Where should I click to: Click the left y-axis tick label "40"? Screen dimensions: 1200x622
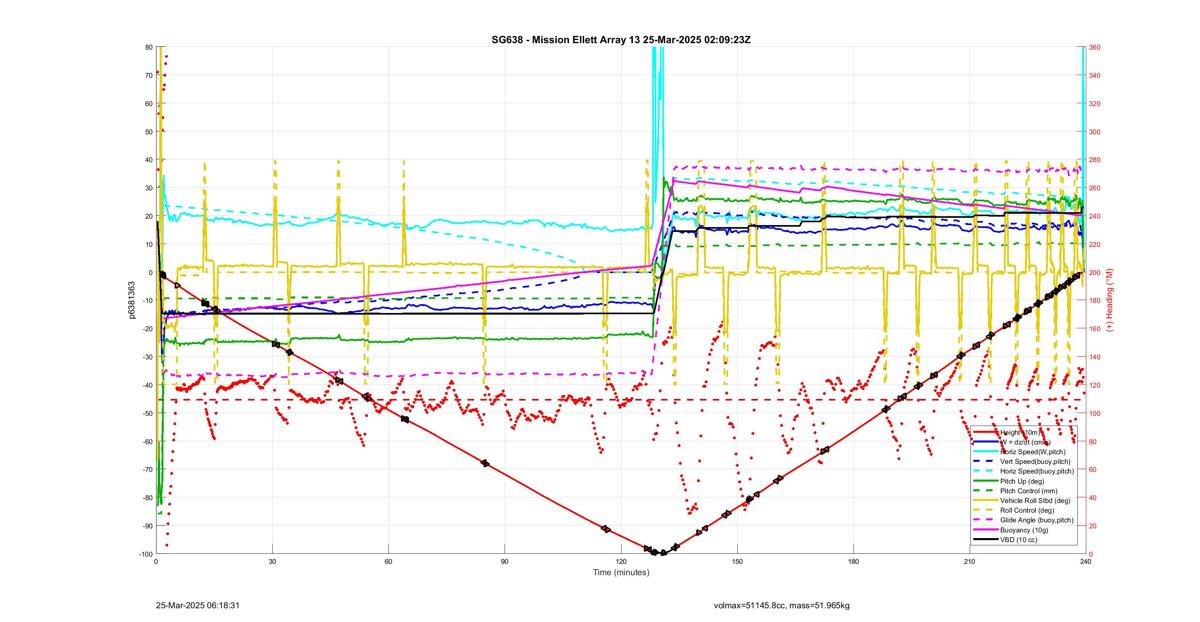(148, 160)
